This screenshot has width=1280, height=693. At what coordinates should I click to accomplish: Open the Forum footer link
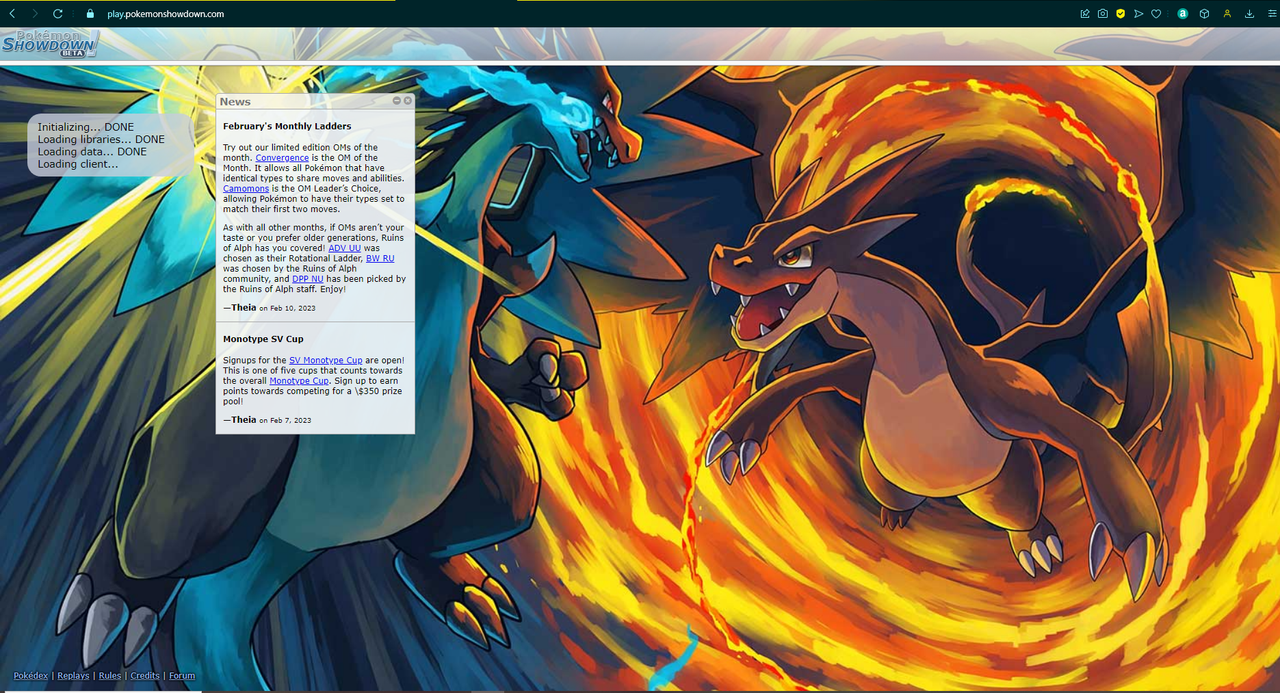(182, 676)
